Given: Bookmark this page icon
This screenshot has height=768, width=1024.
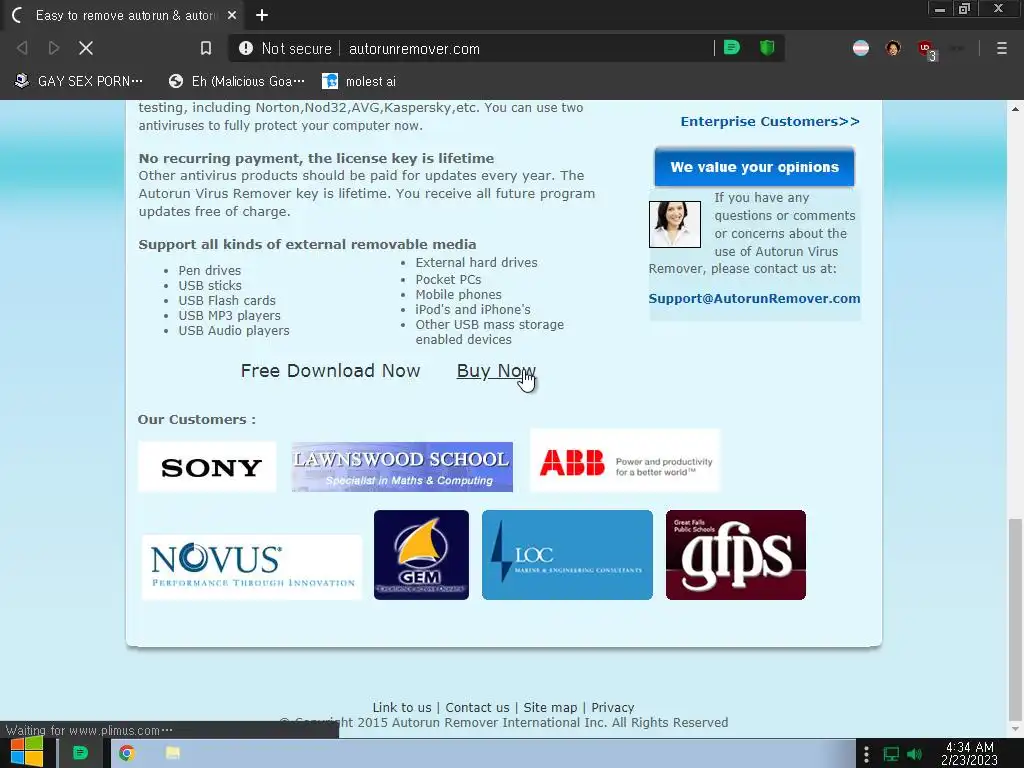Looking at the screenshot, I should pos(206,48).
